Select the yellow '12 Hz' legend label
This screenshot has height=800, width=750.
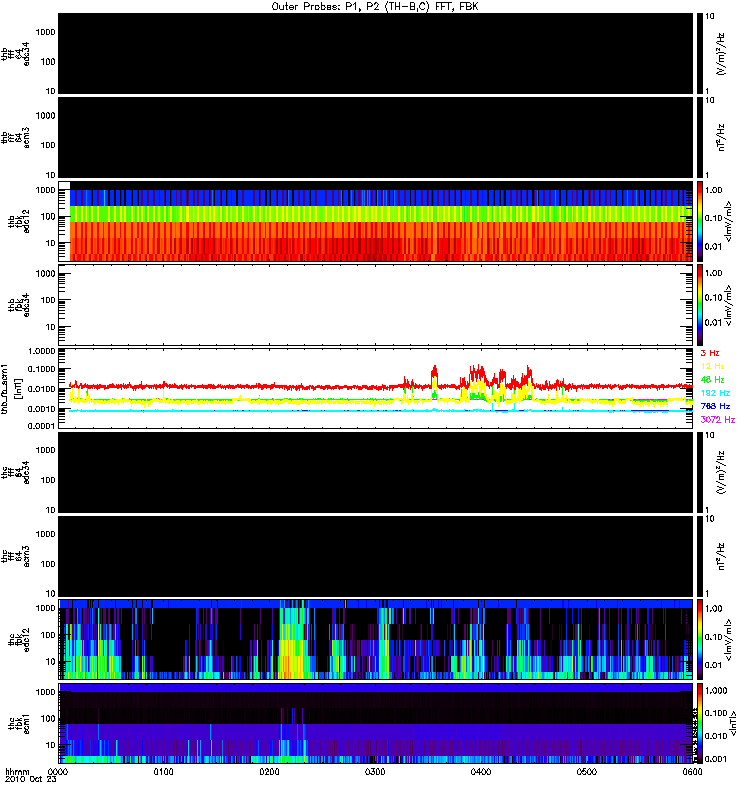(712, 366)
